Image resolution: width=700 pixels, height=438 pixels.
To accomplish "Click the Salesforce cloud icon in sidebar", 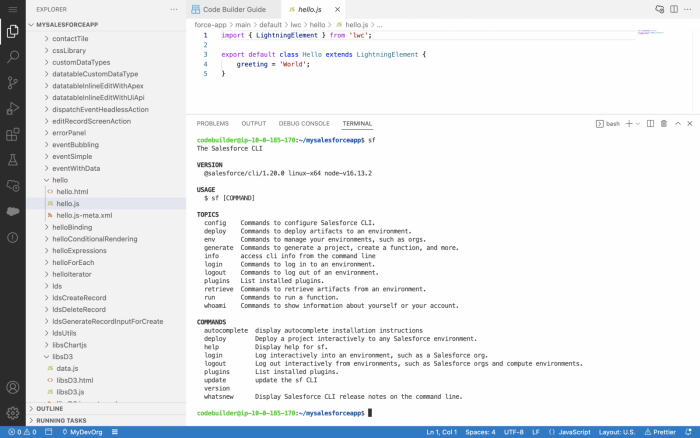I will [13, 211].
